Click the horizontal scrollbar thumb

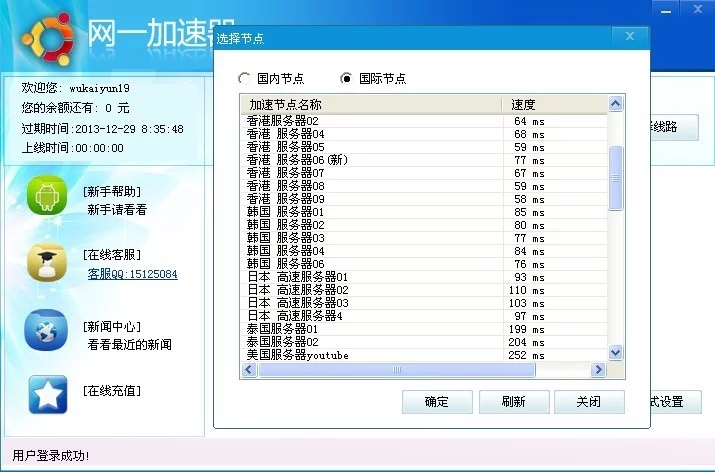[x=397, y=369]
